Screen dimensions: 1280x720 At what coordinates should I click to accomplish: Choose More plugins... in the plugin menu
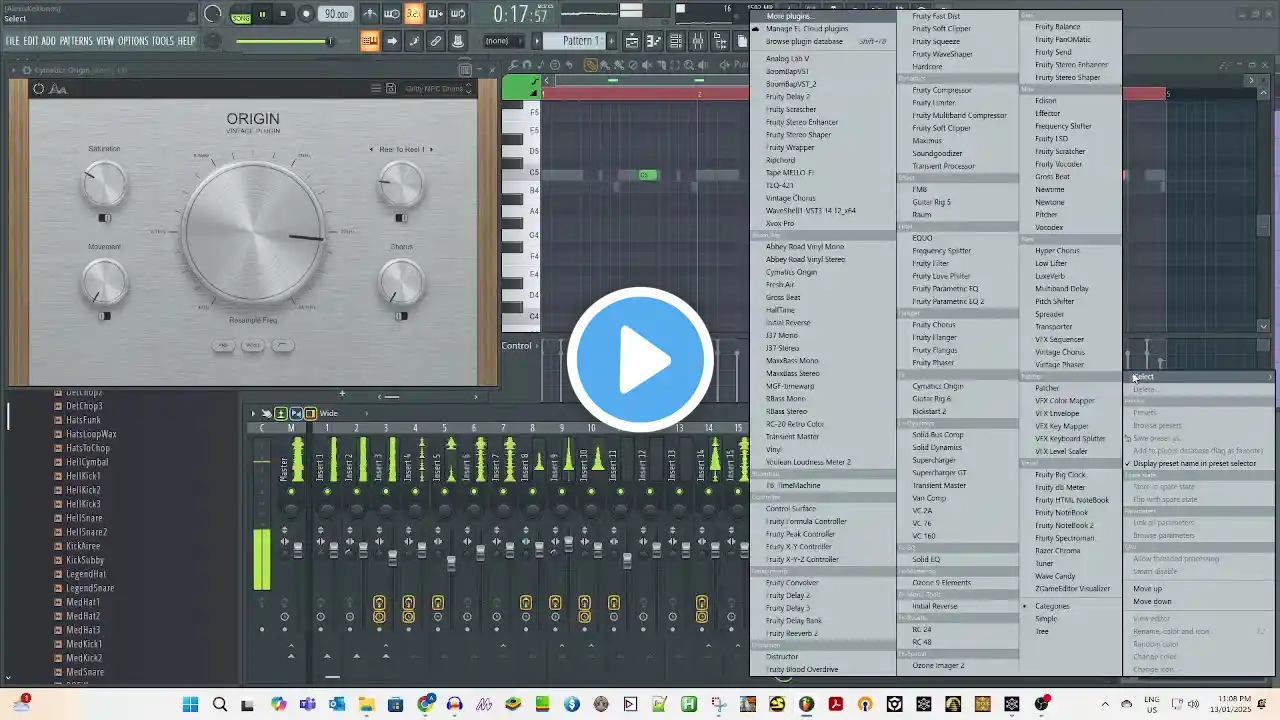tap(790, 16)
